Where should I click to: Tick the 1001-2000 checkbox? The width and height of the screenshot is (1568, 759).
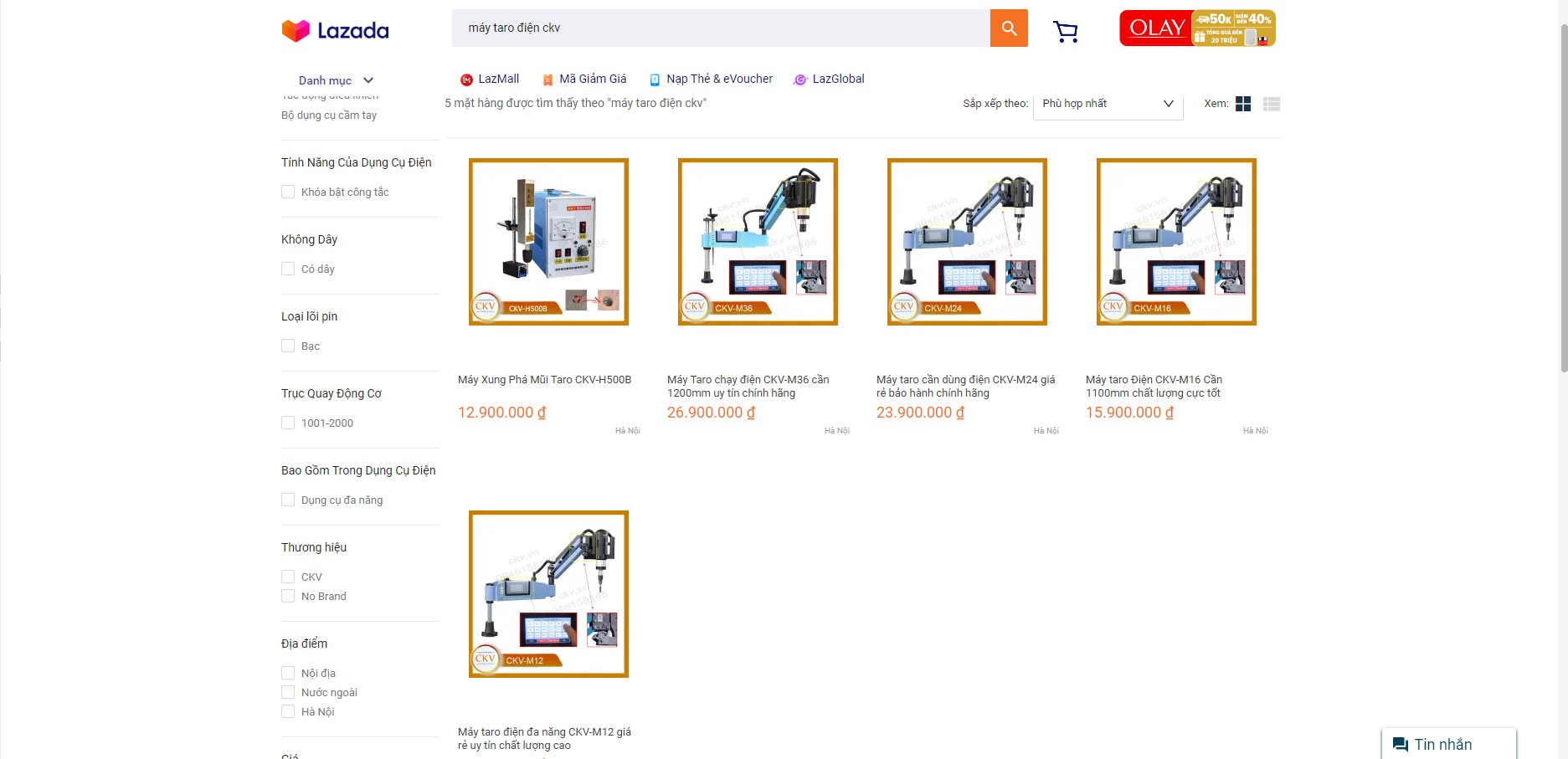[x=288, y=423]
